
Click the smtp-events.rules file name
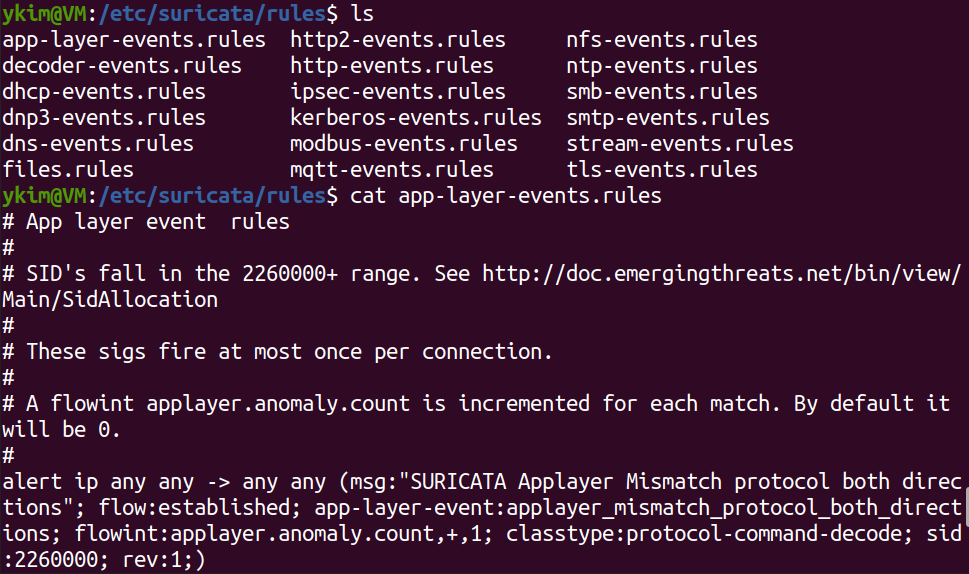(668, 118)
